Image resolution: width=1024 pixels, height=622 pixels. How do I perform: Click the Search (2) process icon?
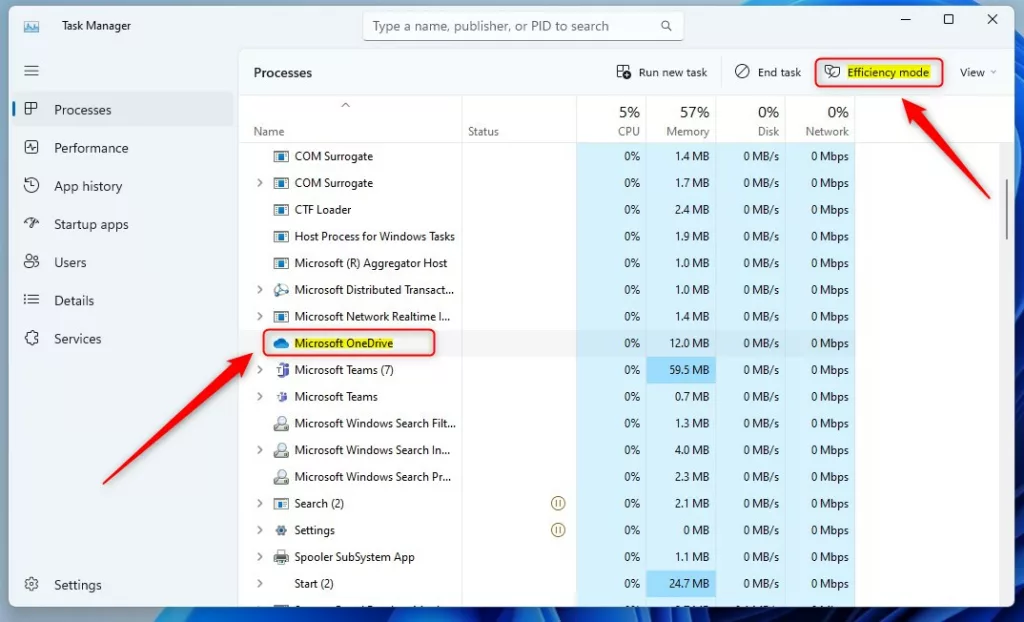pos(281,503)
